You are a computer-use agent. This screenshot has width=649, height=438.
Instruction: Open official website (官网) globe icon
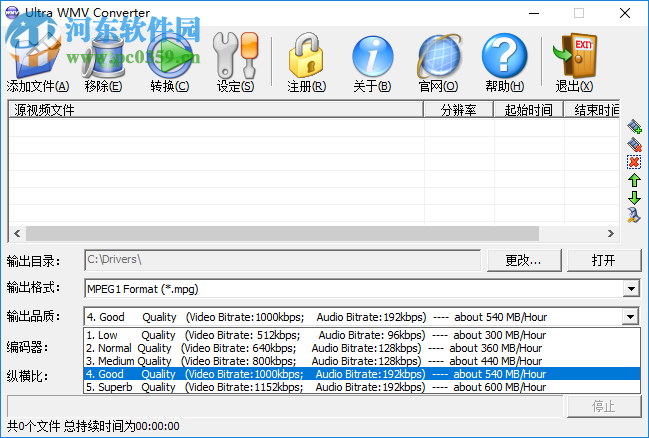coord(439,56)
